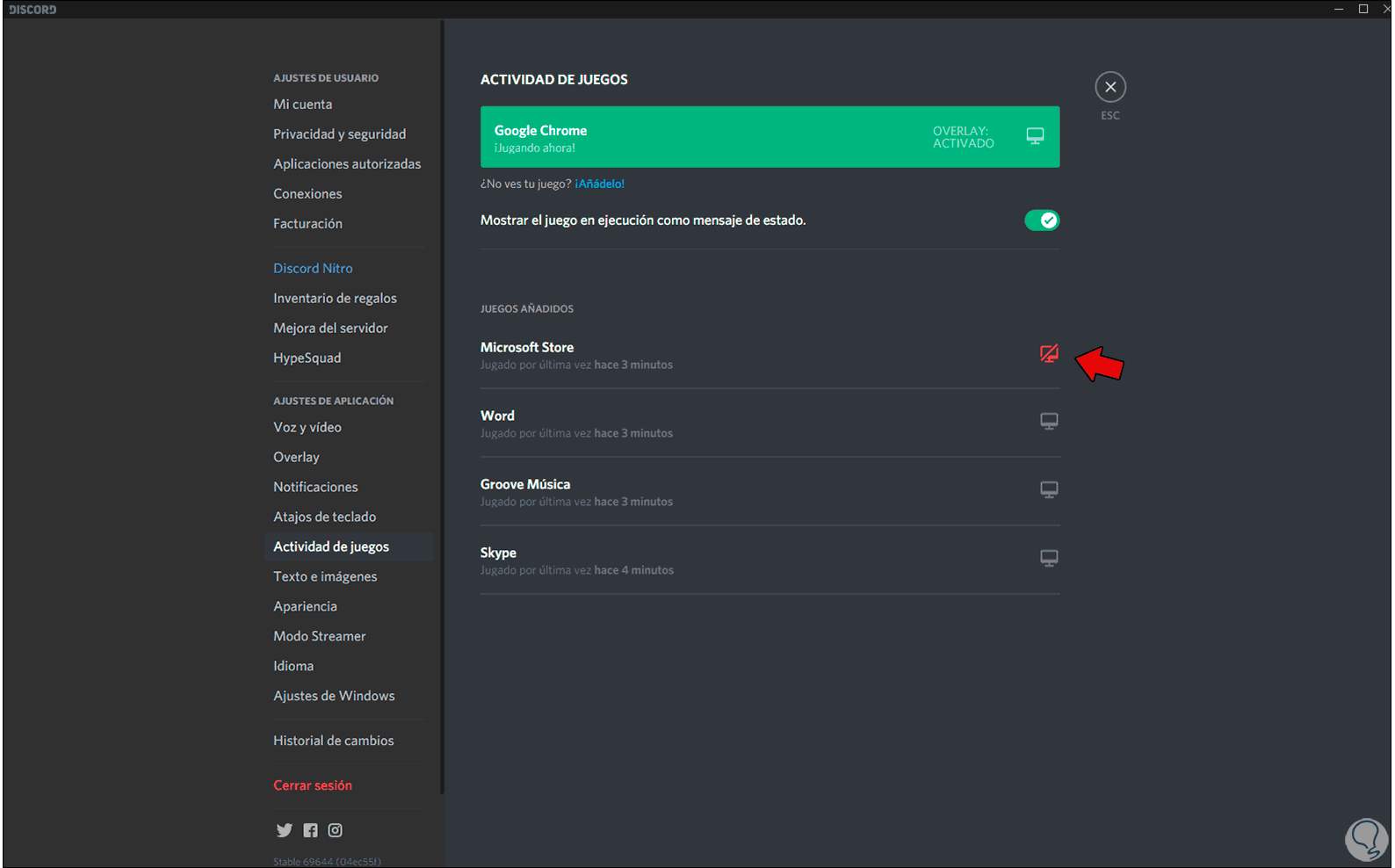The image size is (1395, 868).
Task: Click the ¡Añádelo! link
Action: 600,184
